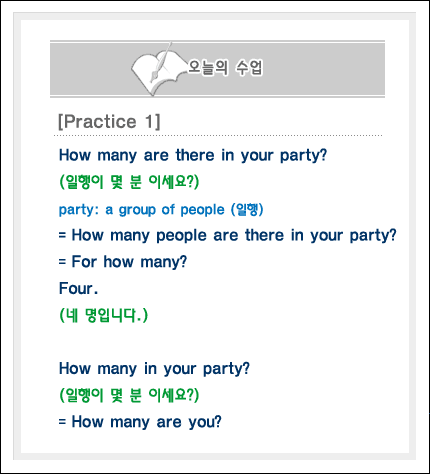The image size is (430, 474).
Task: Click the word 'party?' in the first sentence
Action: (x=303, y=156)
